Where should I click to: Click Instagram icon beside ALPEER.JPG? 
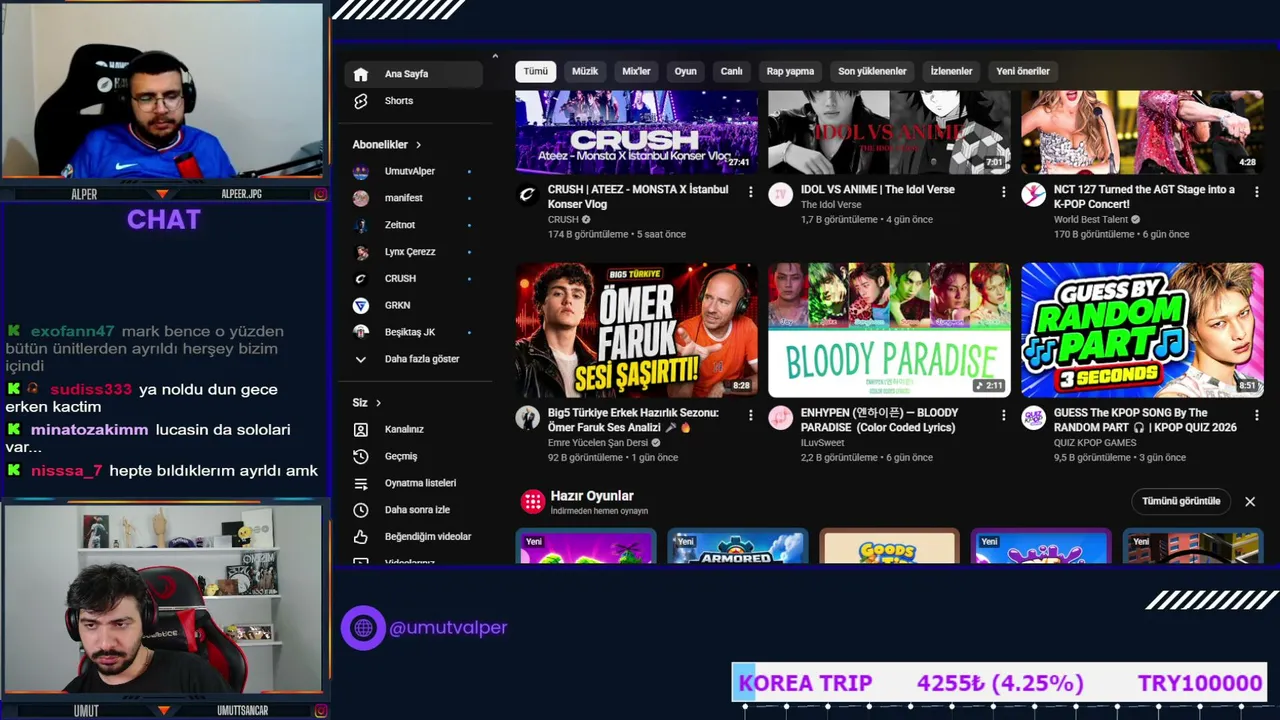point(320,194)
